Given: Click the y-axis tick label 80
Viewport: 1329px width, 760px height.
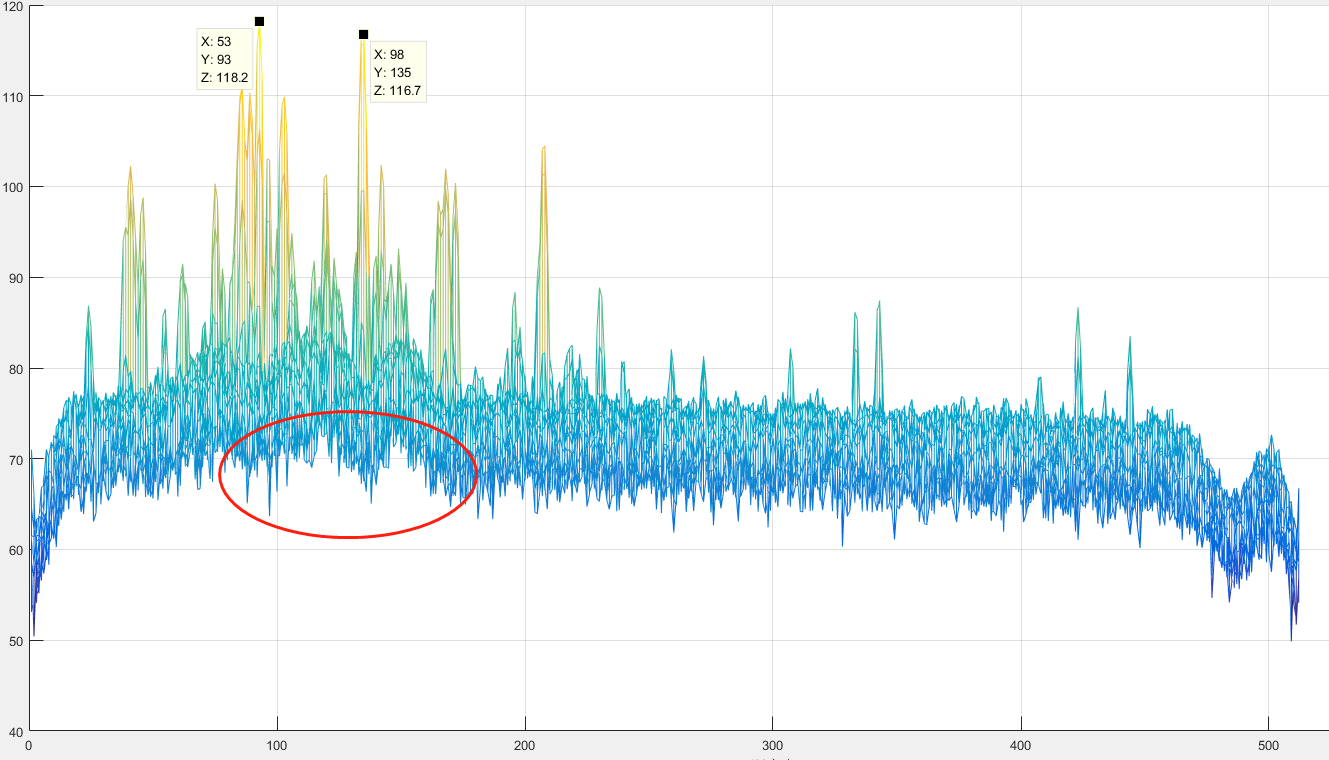Looking at the screenshot, I should 15,369.
